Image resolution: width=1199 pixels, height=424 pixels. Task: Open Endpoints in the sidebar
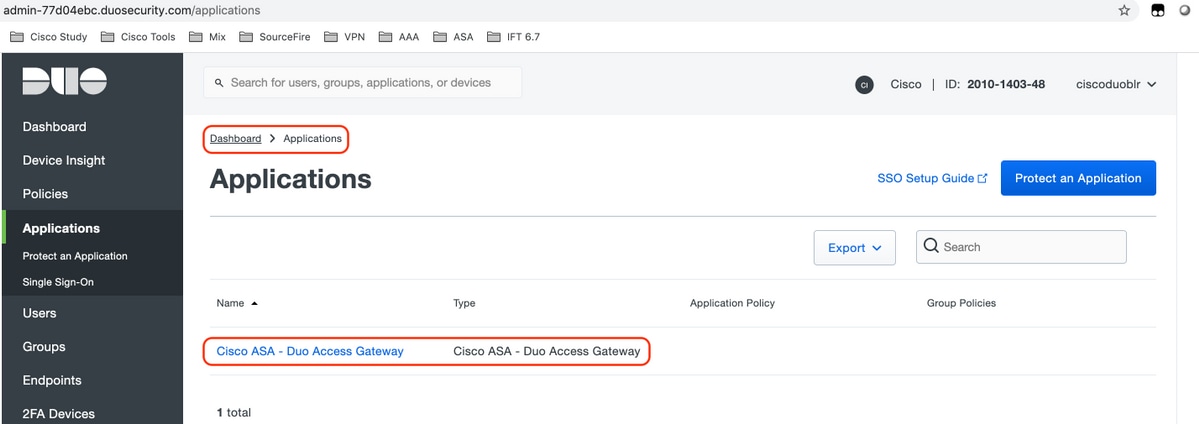52,380
